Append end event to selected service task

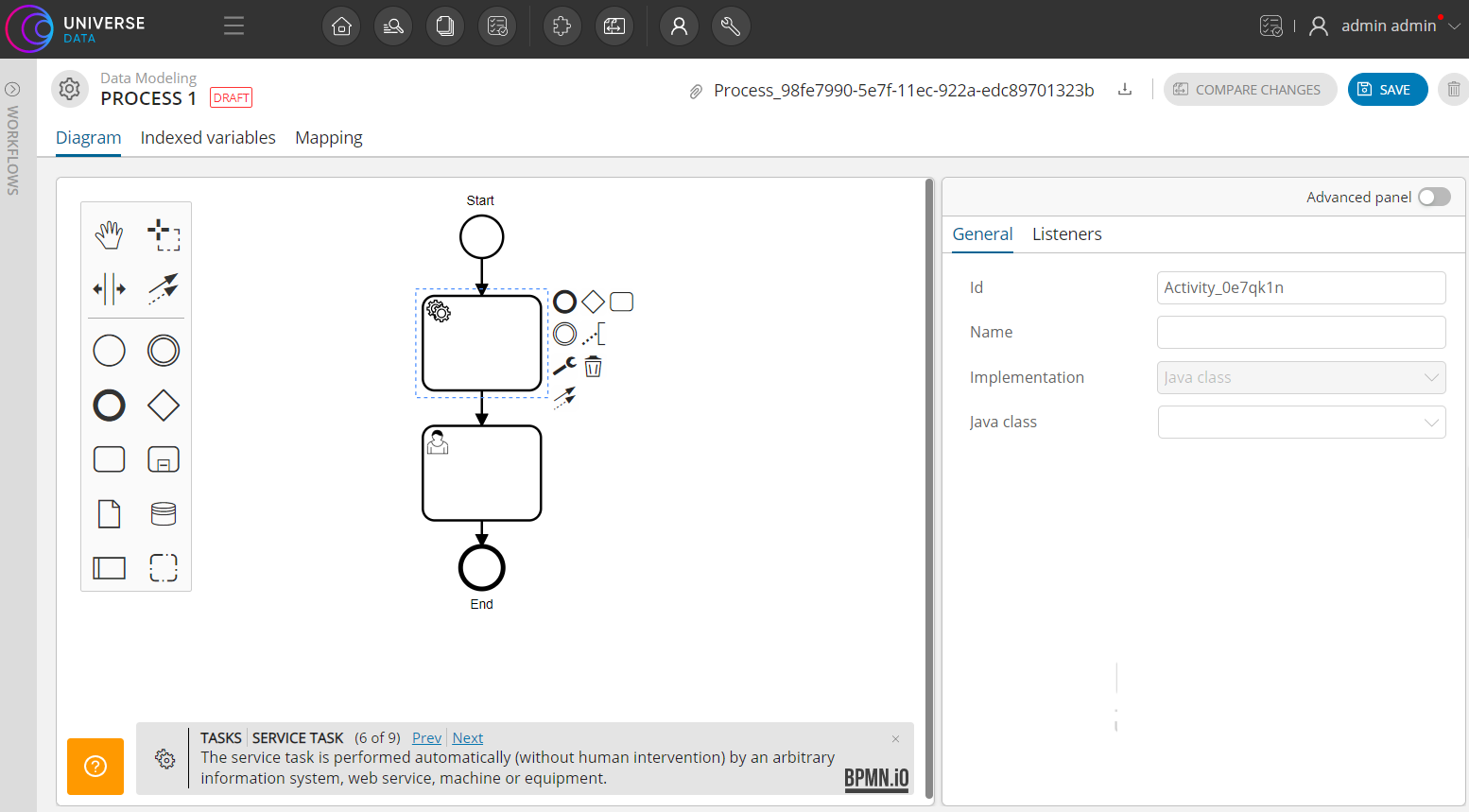(x=564, y=302)
